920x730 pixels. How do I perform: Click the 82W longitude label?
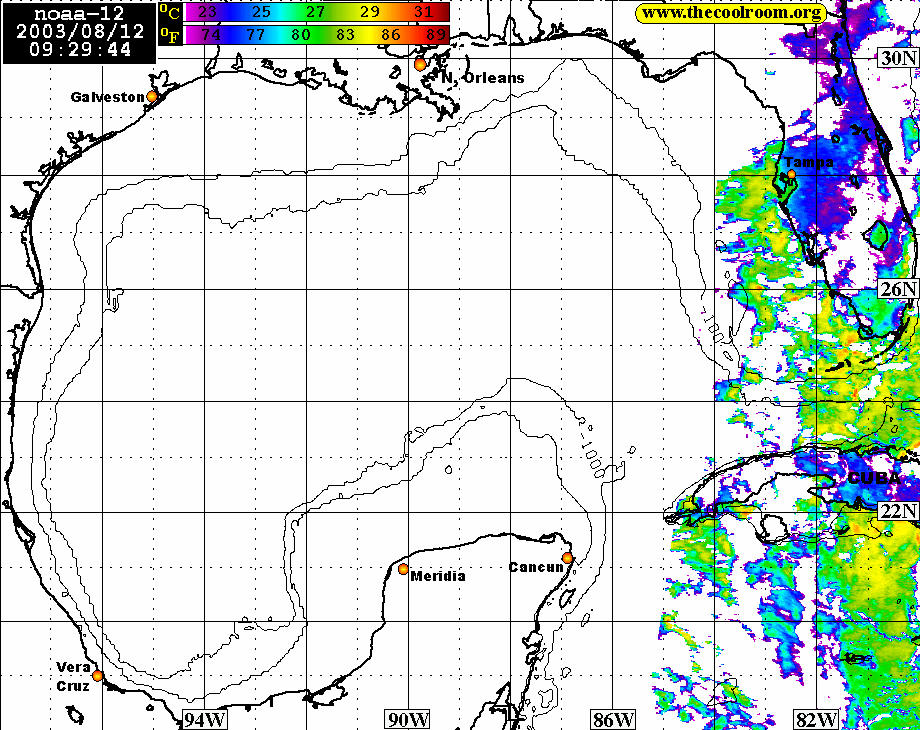[x=816, y=719]
